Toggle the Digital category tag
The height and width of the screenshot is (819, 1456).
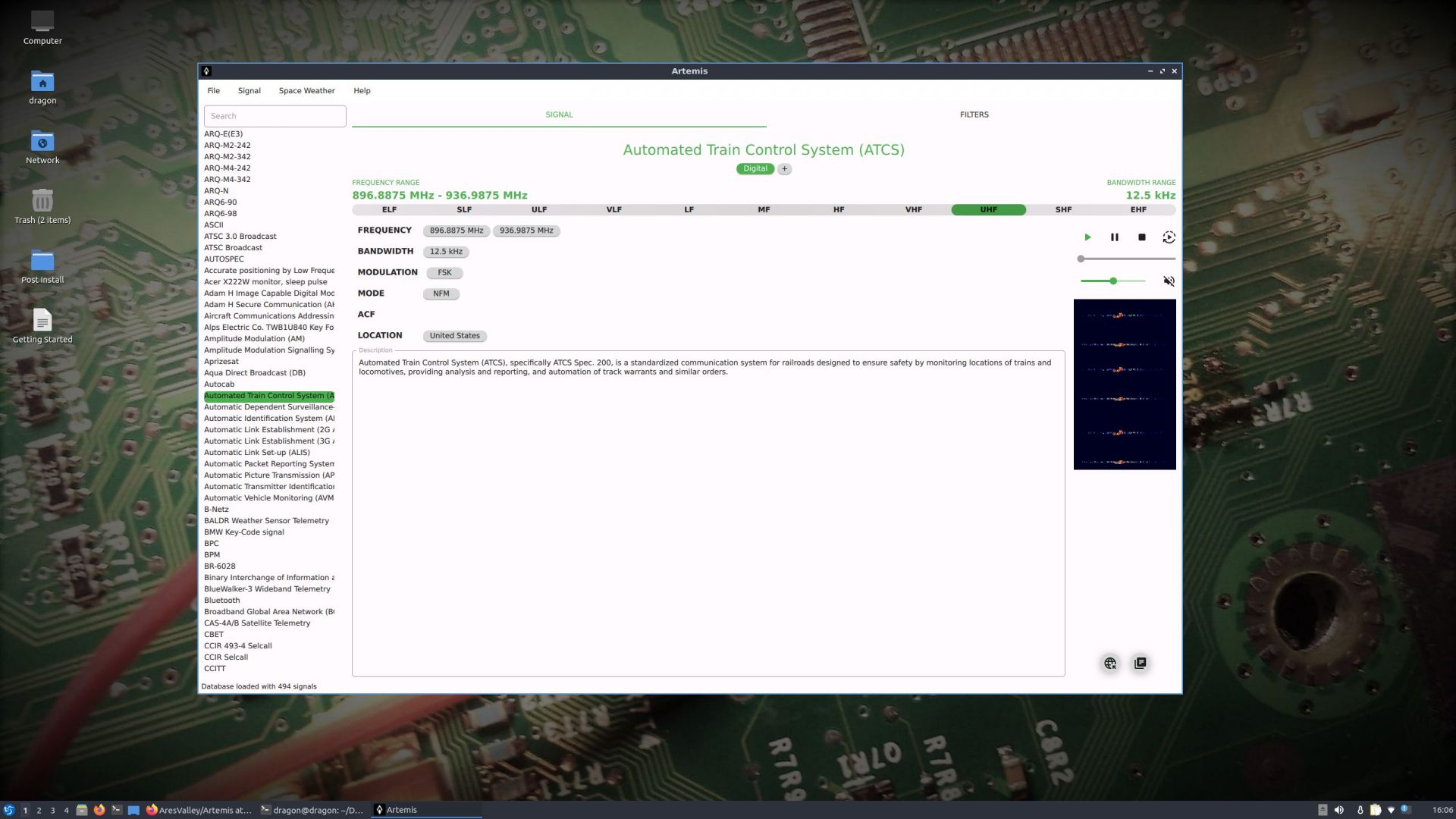pyautogui.click(x=755, y=168)
